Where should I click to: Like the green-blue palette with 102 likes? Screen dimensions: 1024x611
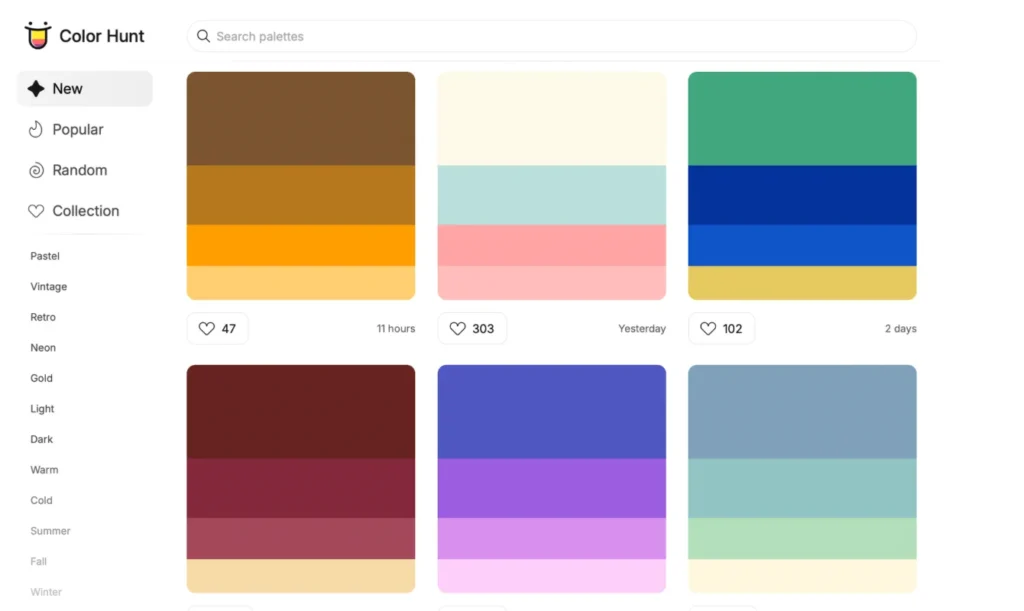pyautogui.click(x=721, y=328)
